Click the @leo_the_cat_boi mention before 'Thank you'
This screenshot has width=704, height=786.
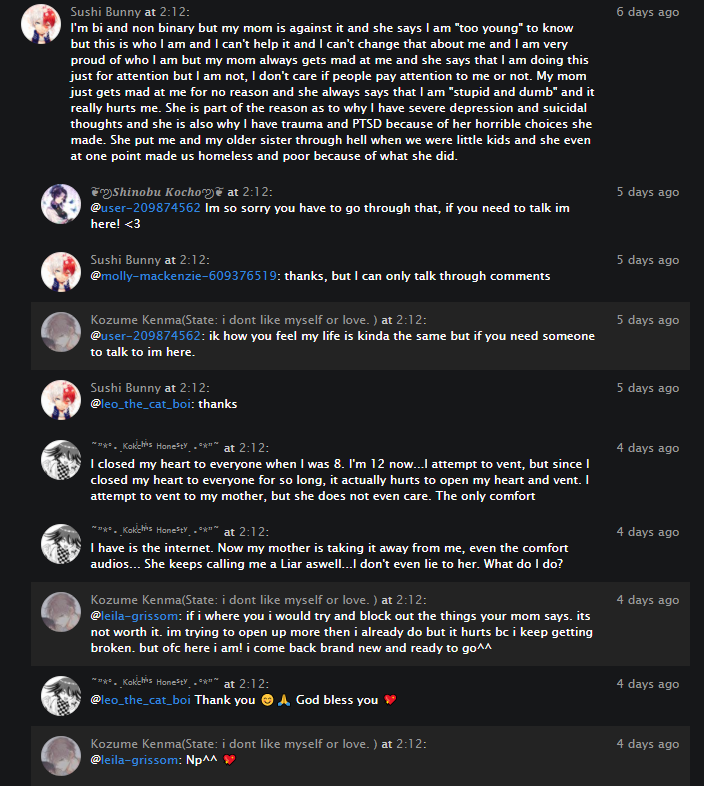[141, 700]
